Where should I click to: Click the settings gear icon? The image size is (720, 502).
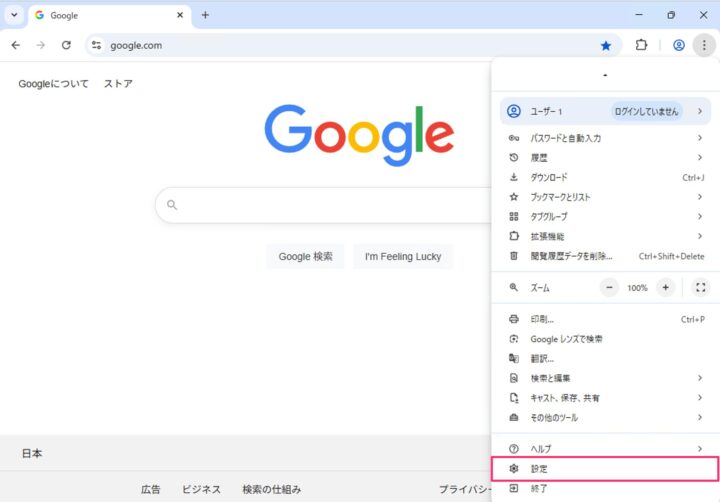(514, 469)
